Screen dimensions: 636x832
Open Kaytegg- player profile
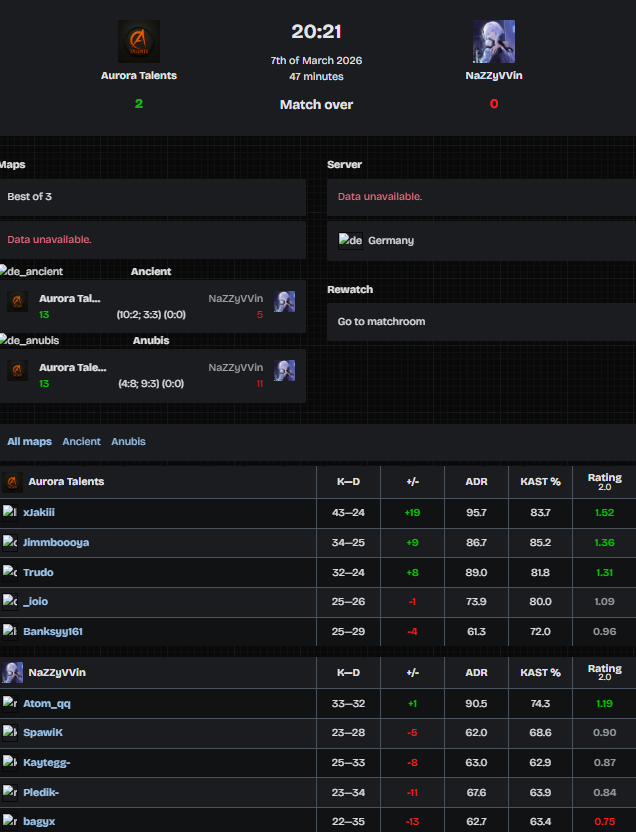(47, 762)
